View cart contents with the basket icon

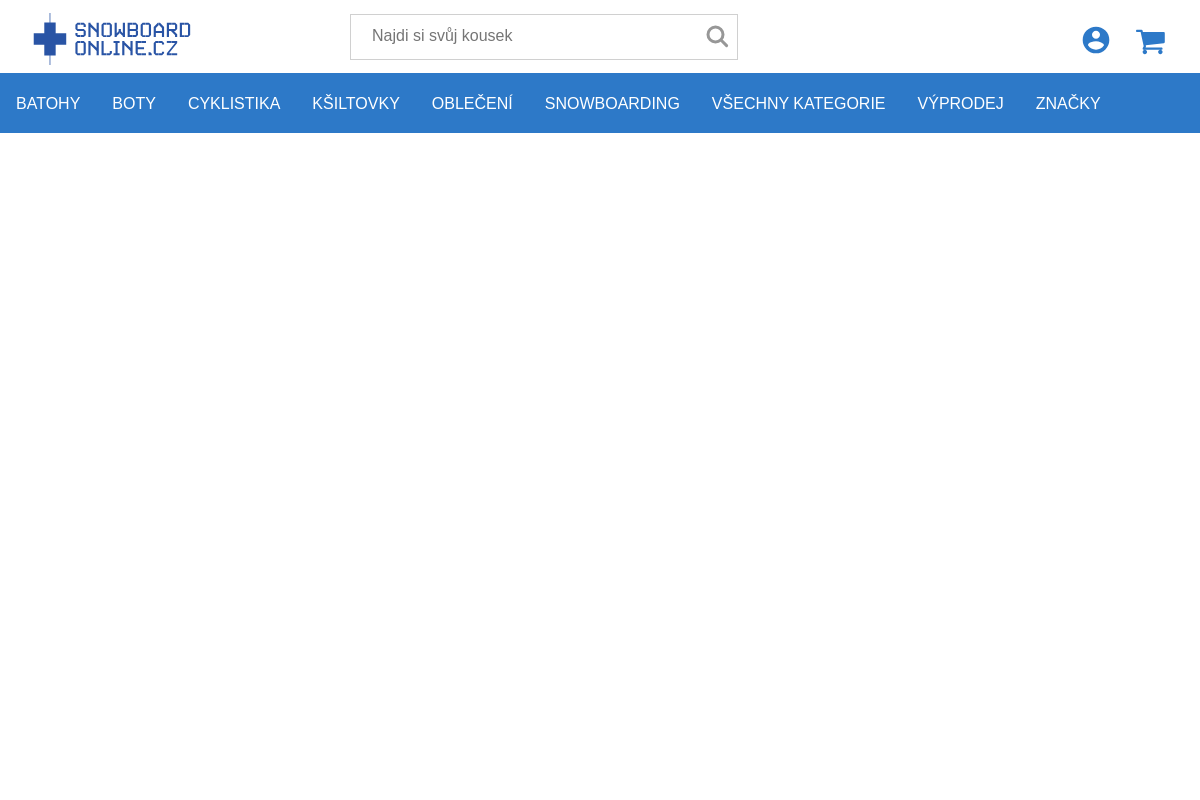tap(1149, 40)
